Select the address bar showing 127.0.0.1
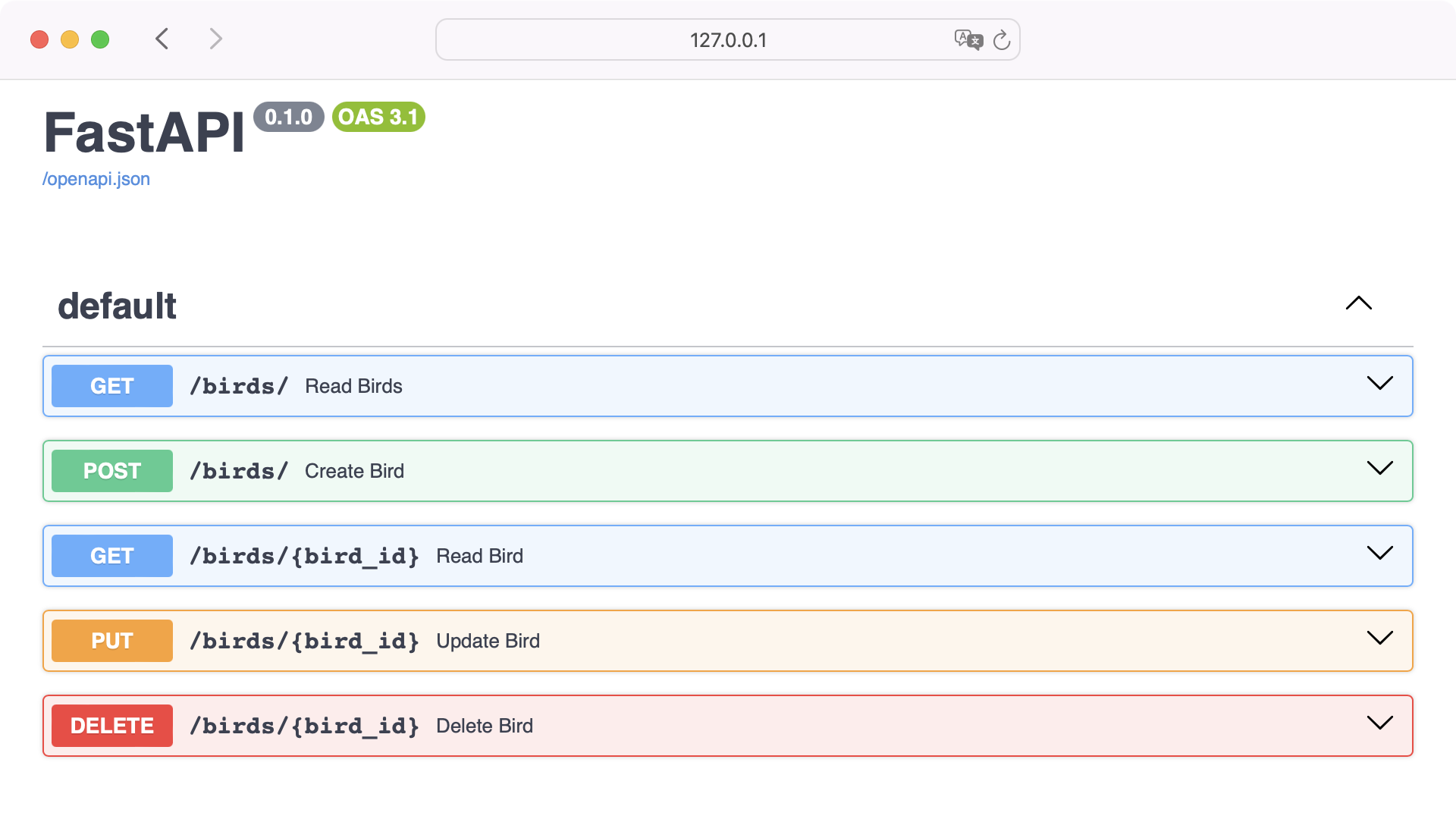1456x819 pixels. coord(726,39)
